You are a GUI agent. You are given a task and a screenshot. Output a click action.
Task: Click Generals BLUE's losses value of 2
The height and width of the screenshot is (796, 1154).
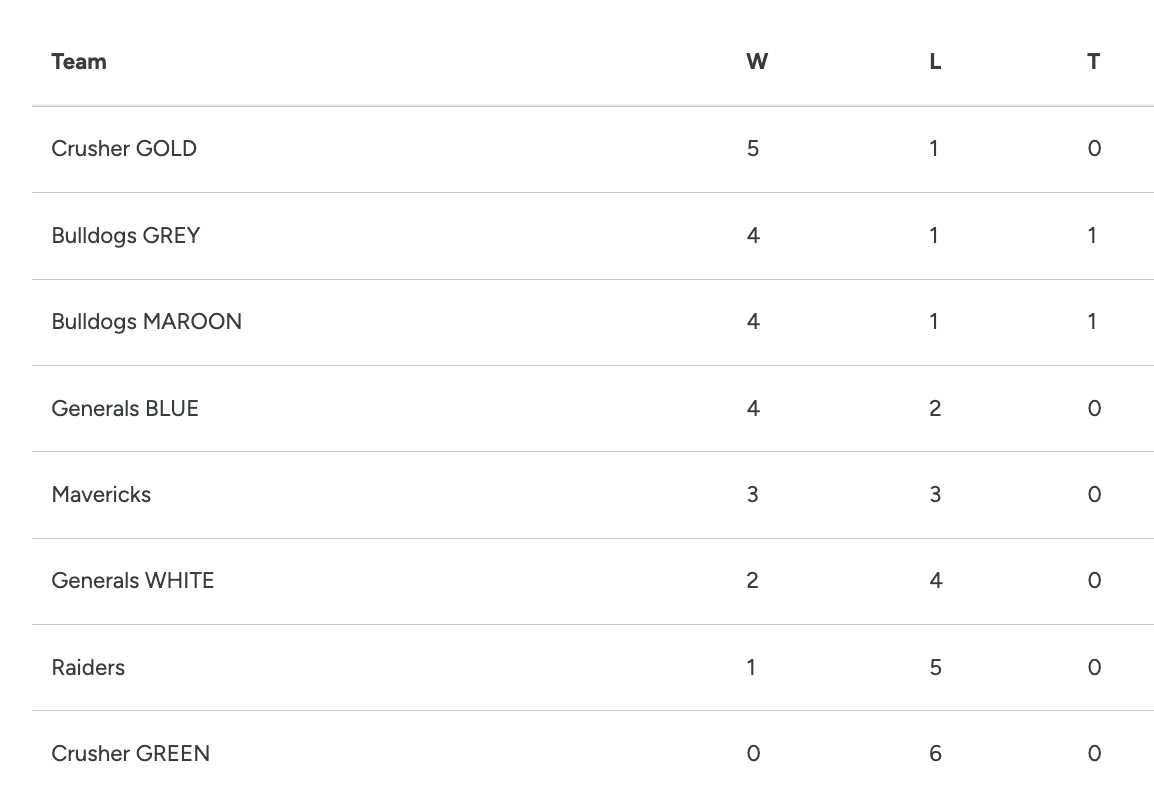click(x=935, y=409)
